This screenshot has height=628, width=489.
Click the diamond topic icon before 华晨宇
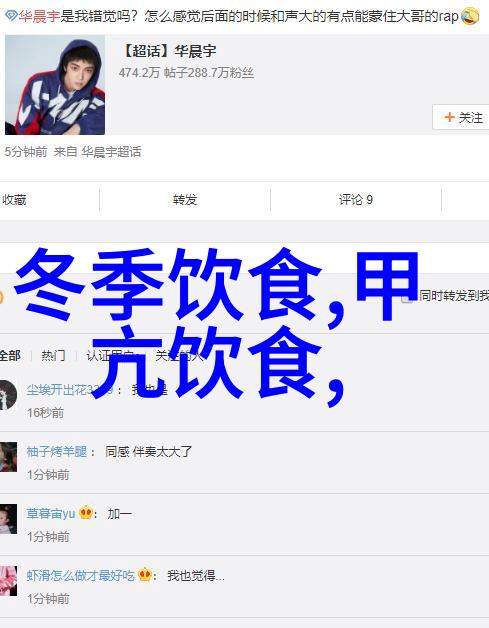tap(11, 16)
